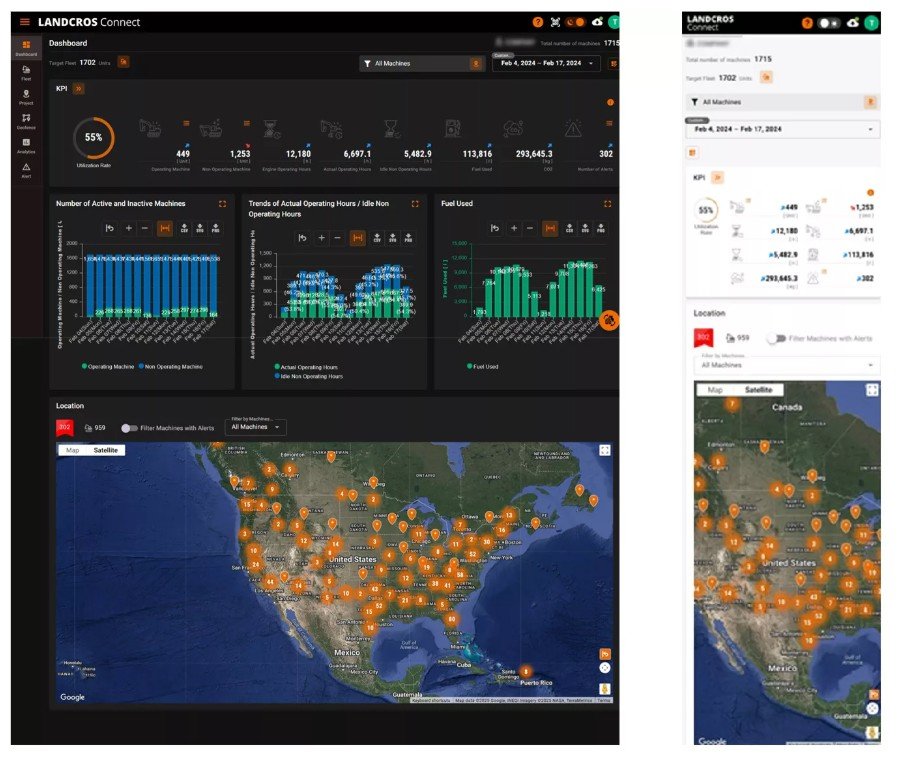Expand Filter by Machines dropdown above desktop map

click(x=256, y=427)
